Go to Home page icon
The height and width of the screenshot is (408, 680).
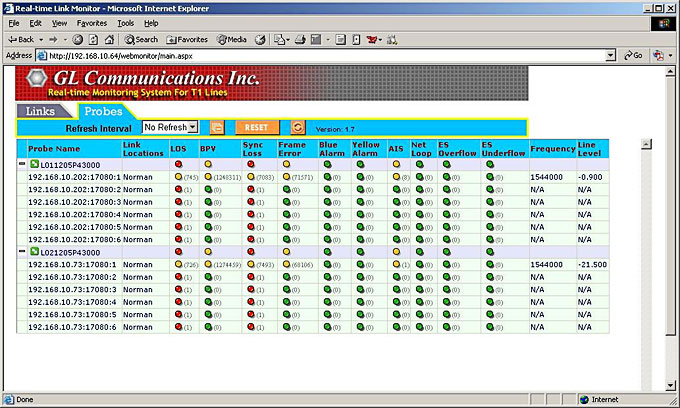109,40
